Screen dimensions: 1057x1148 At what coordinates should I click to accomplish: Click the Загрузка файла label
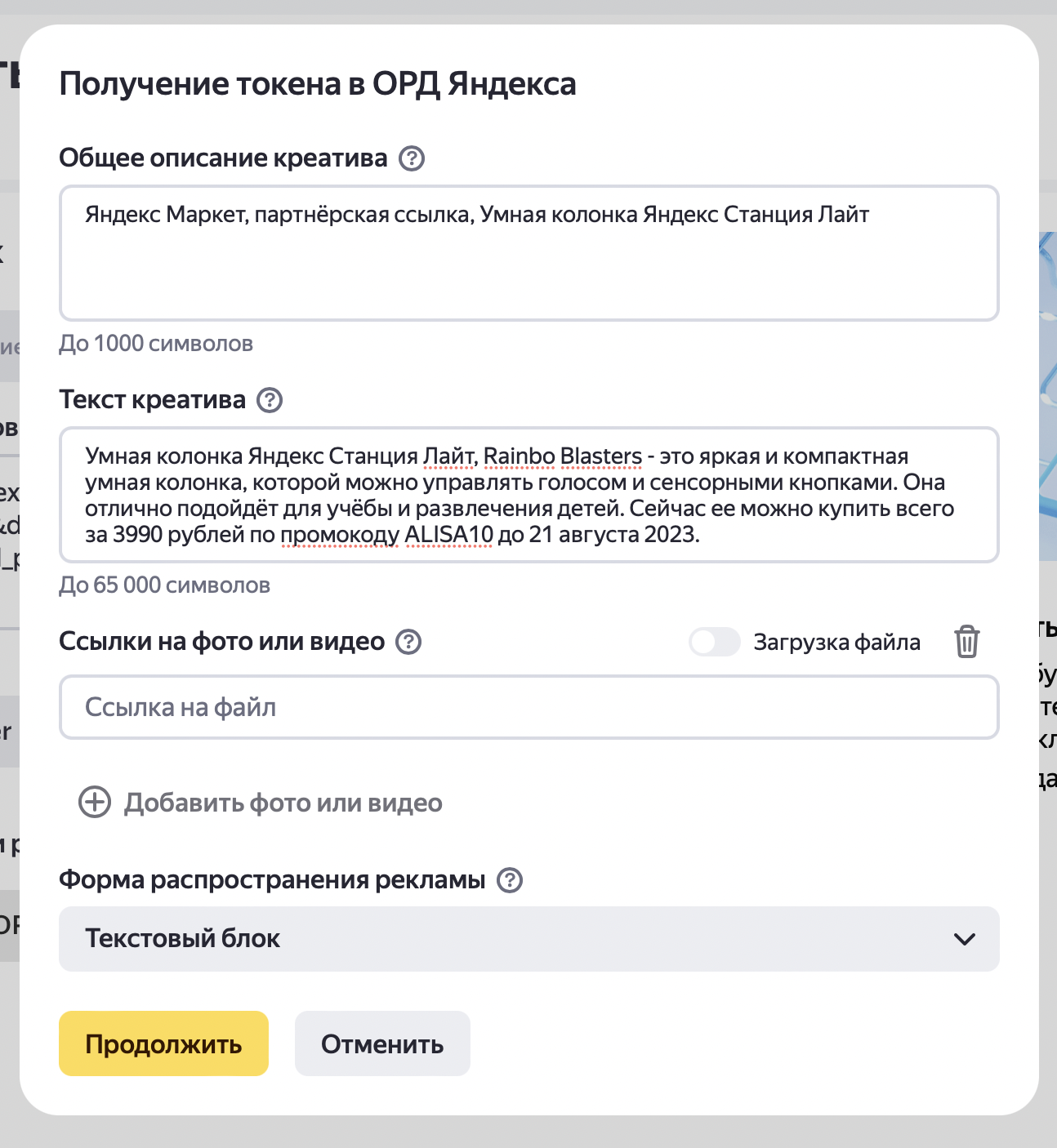click(836, 643)
